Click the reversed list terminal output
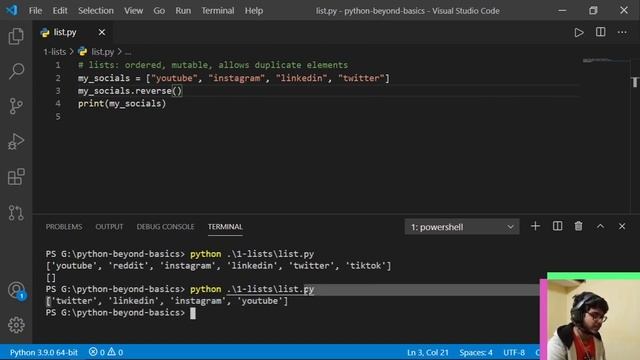Screen dimensions: 640x360 167,301
